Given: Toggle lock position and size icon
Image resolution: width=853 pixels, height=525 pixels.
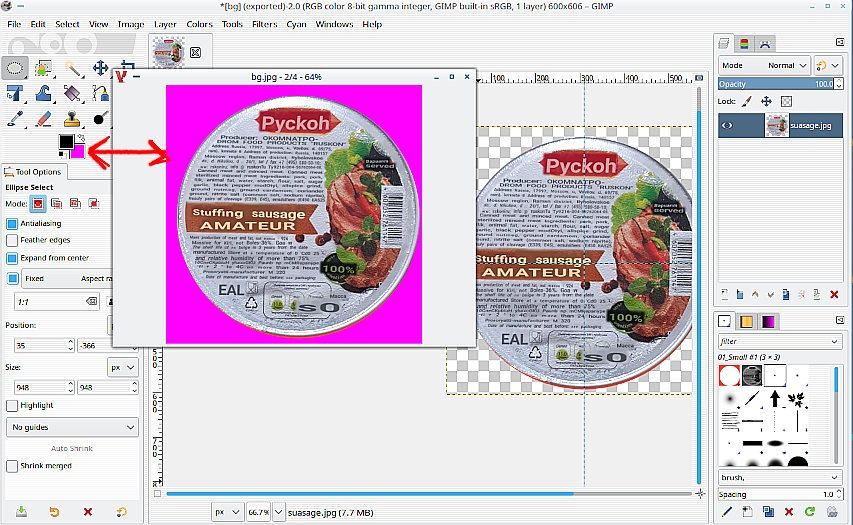Looking at the screenshot, I should [x=767, y=101].
